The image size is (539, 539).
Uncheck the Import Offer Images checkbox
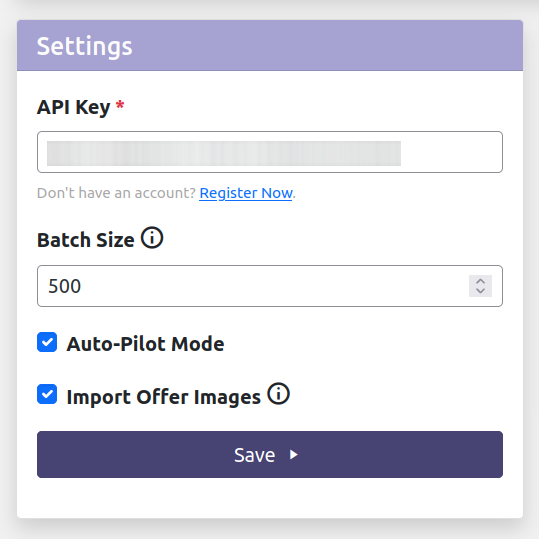click(47, 394)
